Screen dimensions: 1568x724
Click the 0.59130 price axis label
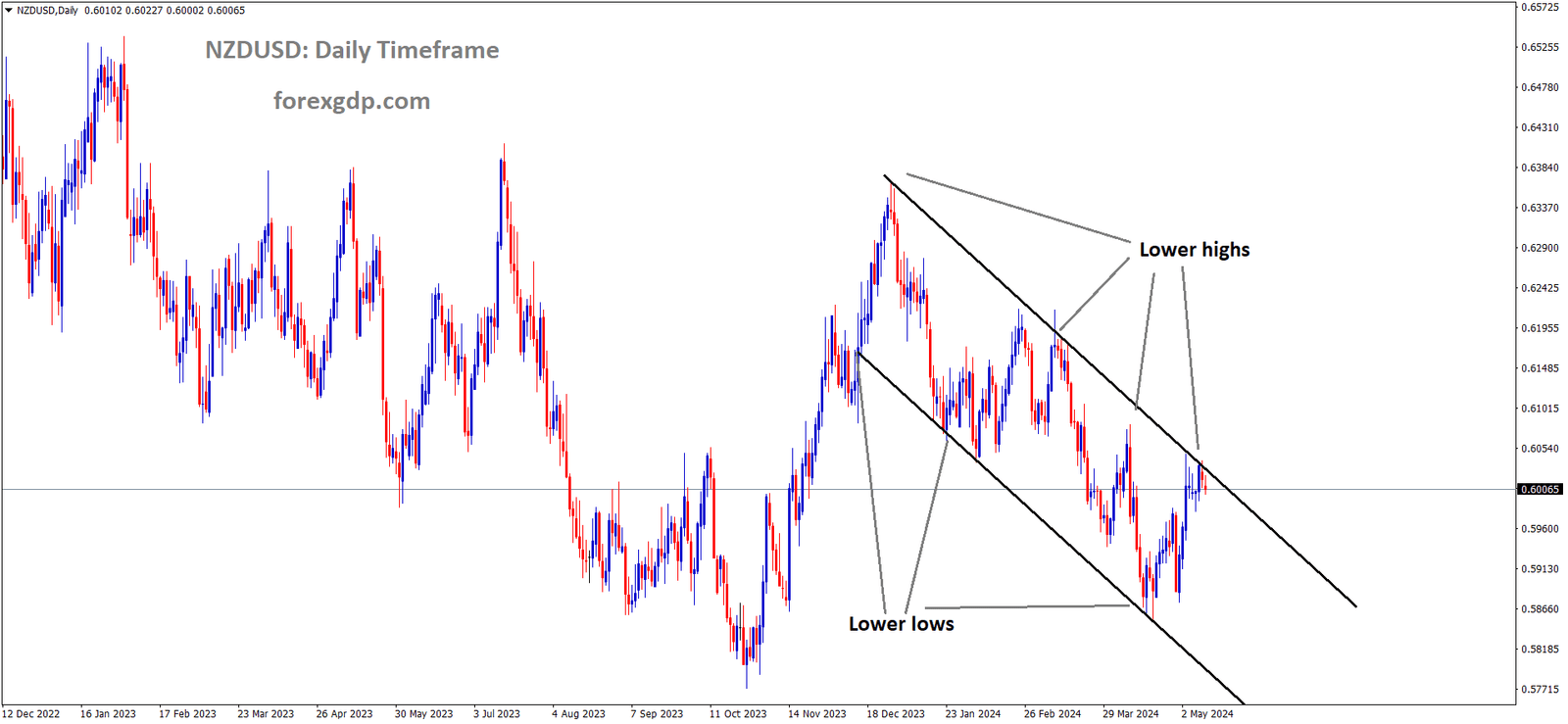pos(1540,569)
